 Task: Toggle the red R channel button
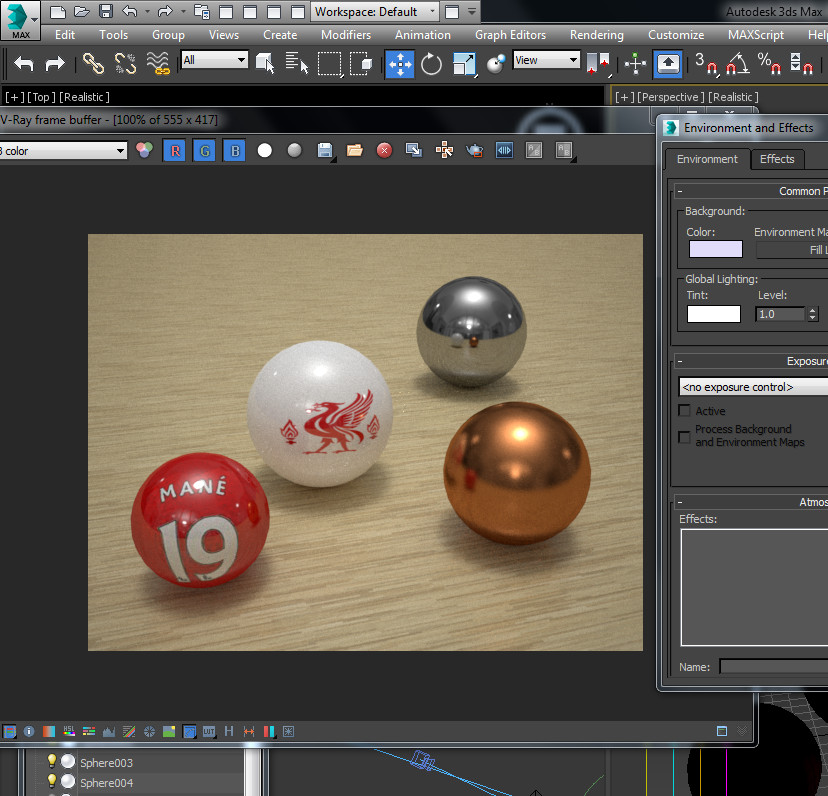[x=175, y=151]
